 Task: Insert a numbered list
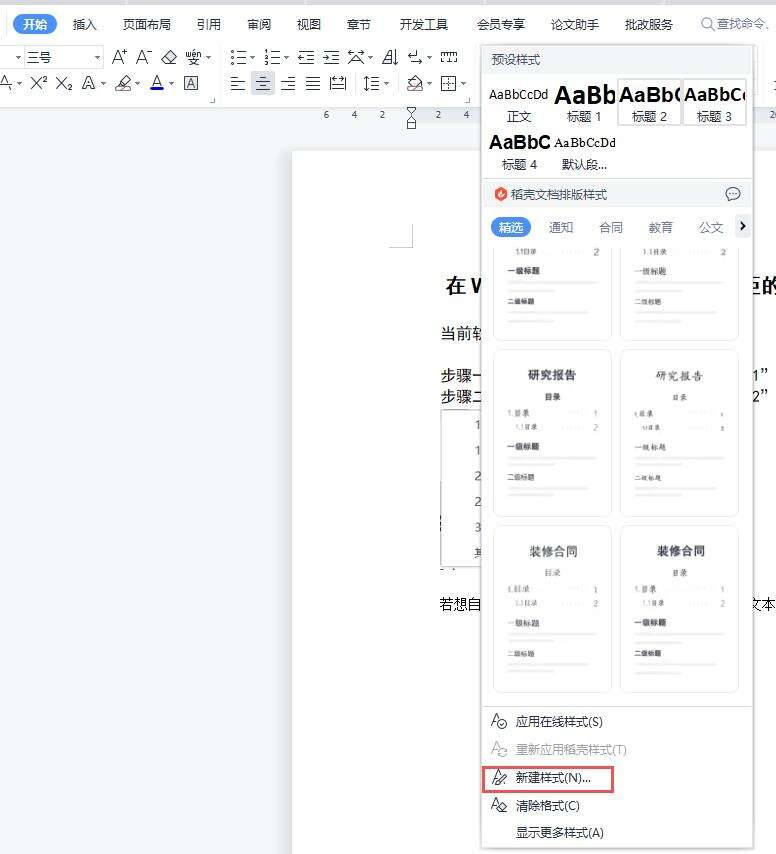click(x=272, y=57)
